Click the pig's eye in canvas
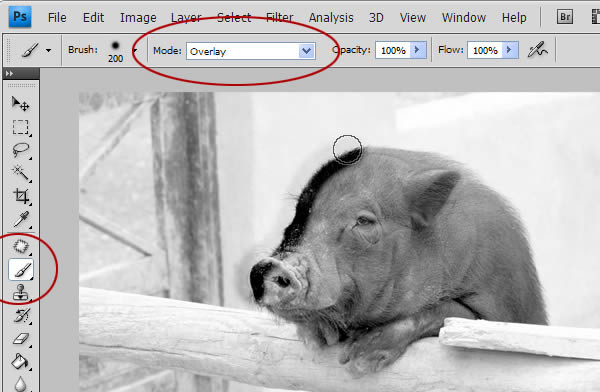This screenshot has width=600, height=392. (x=365, y=221)
